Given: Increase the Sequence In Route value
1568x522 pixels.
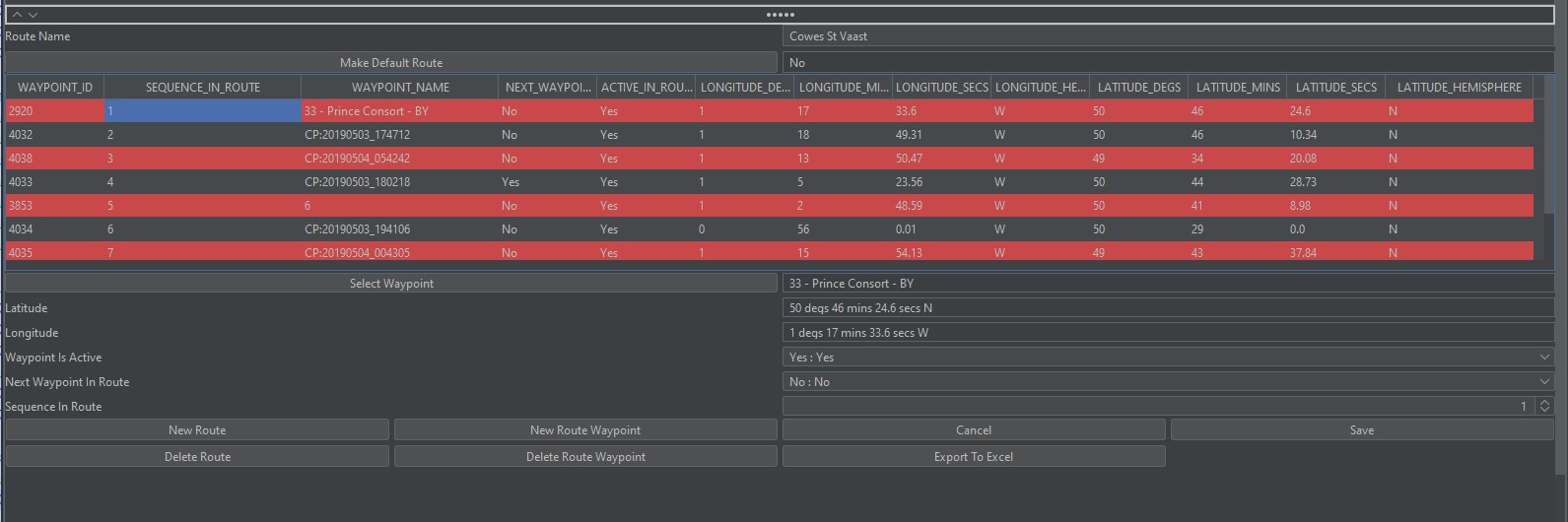Looking at the screenshot, I should point(1544,402).
